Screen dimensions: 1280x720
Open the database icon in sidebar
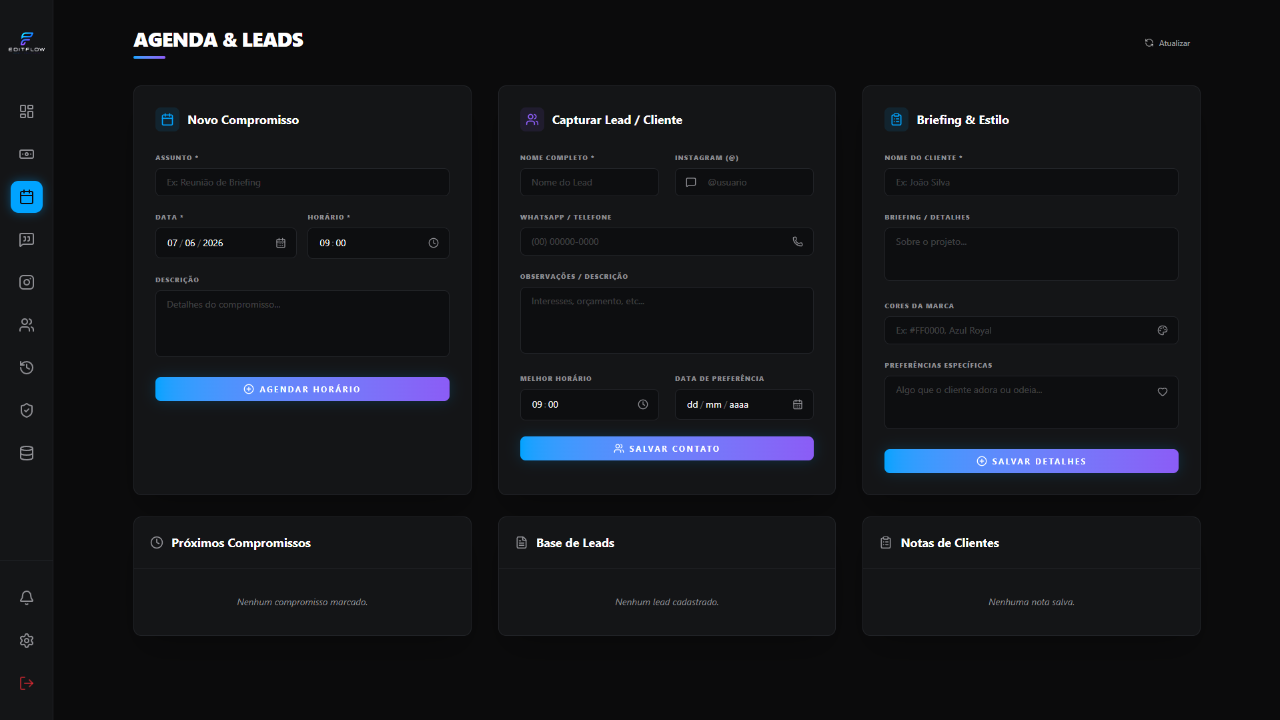click(x=27, y=453)
